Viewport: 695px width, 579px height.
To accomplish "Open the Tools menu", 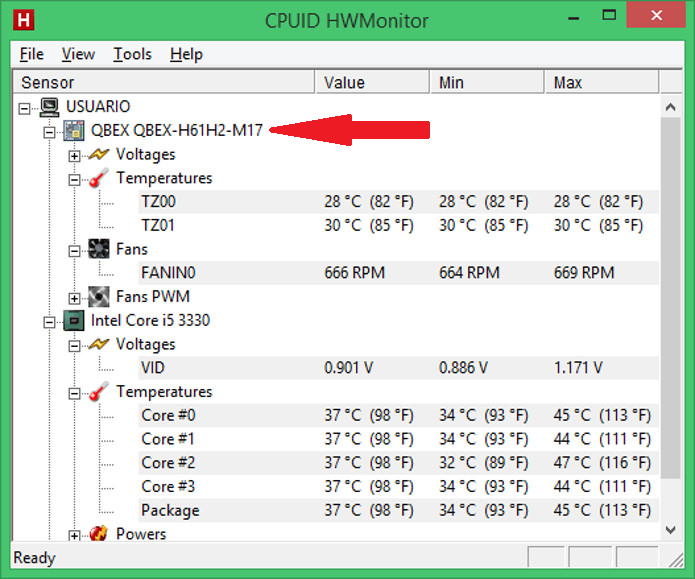I will tap(133, 54).
